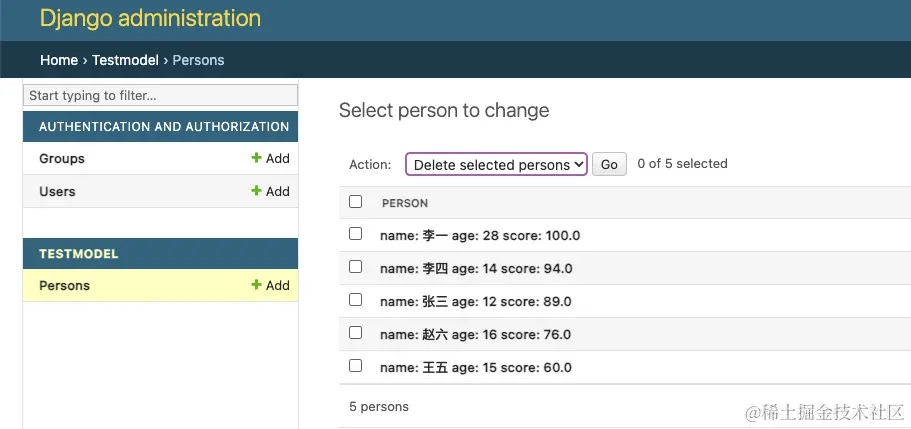The width and height of the screenshot is (911, 429).
Task: Select the checkbox next to 李四
Action: pos(355,267)
